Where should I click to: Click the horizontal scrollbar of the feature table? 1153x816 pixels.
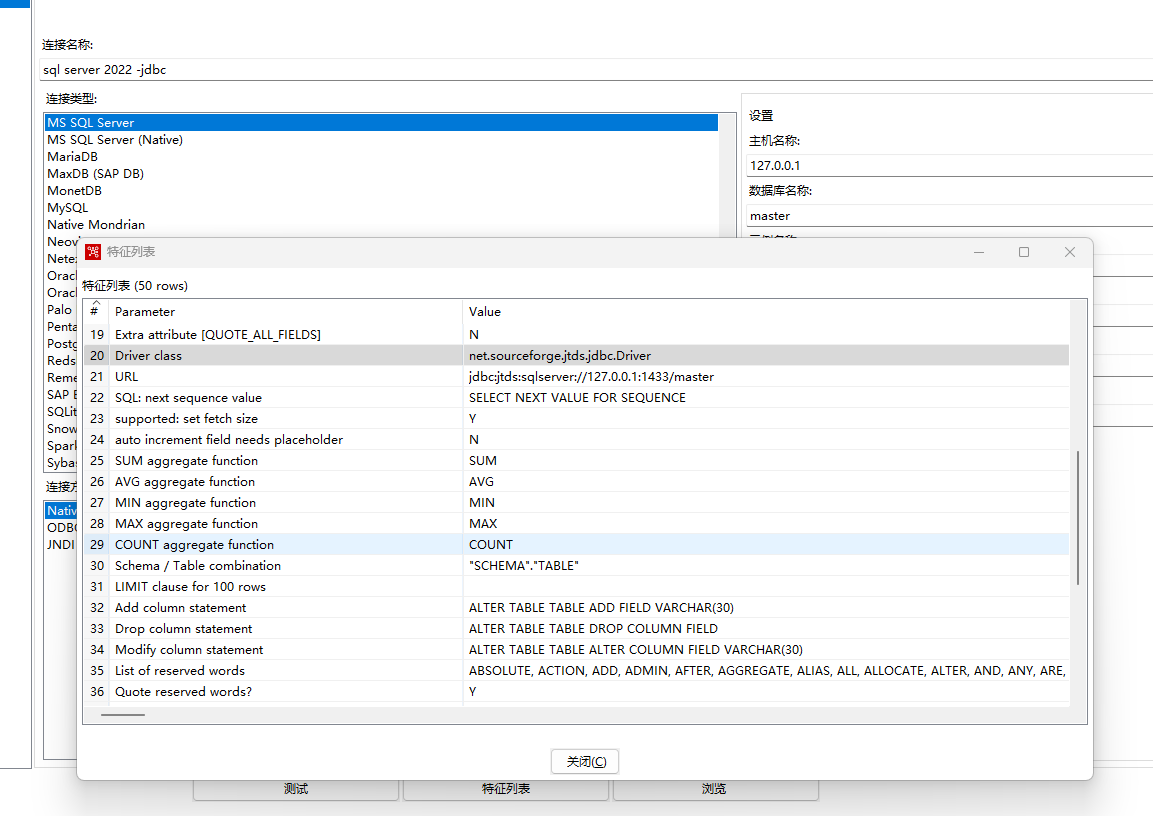tap(123, 715)
